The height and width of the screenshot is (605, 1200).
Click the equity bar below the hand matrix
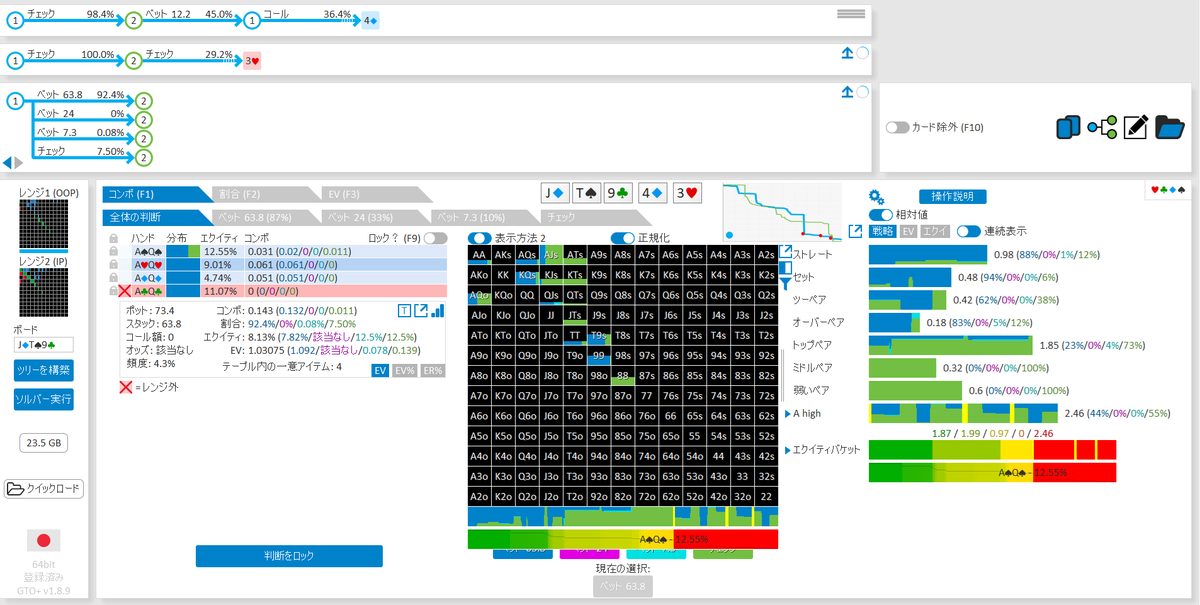tap(622, 538)
